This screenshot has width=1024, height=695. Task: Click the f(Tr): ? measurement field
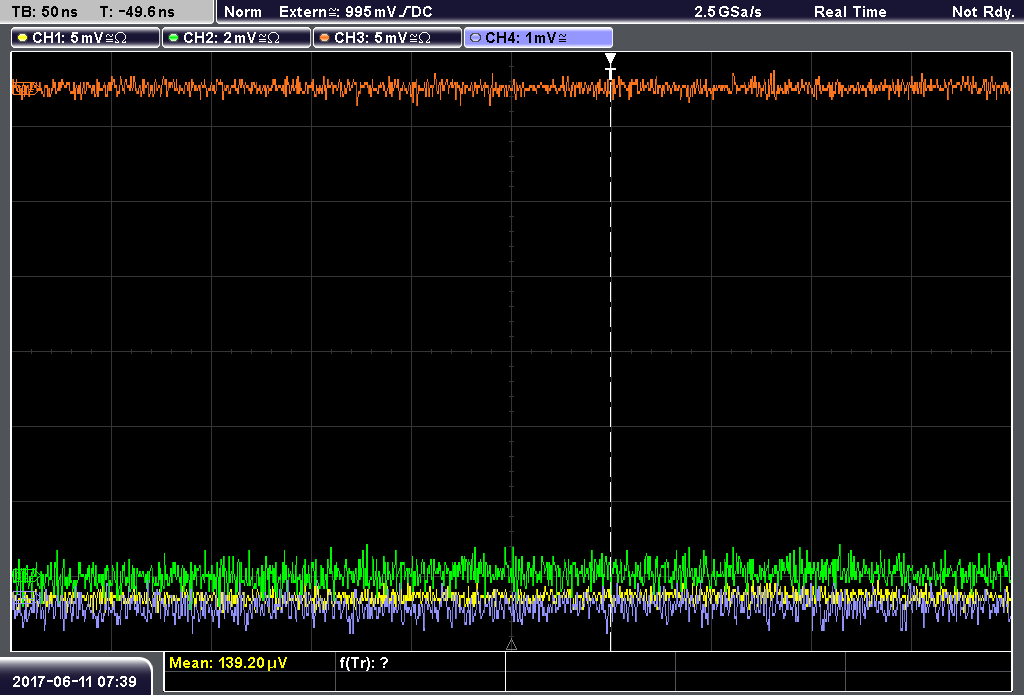tap(364, 663)
